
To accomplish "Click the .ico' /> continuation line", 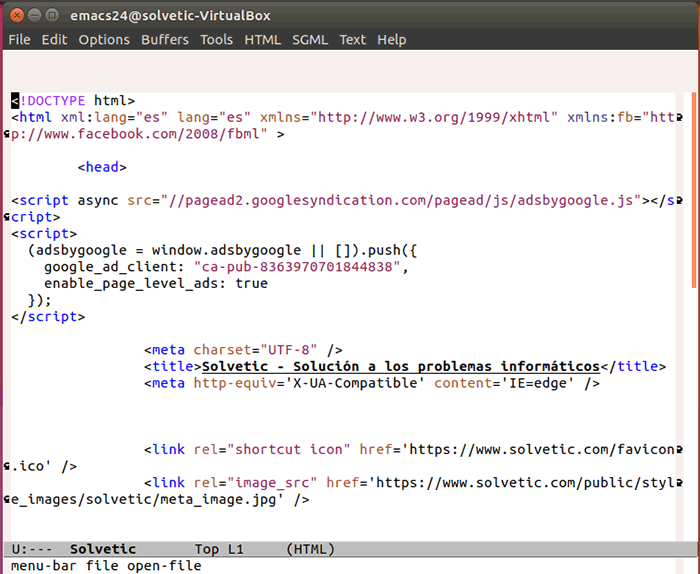I will [x=44, y=466].
